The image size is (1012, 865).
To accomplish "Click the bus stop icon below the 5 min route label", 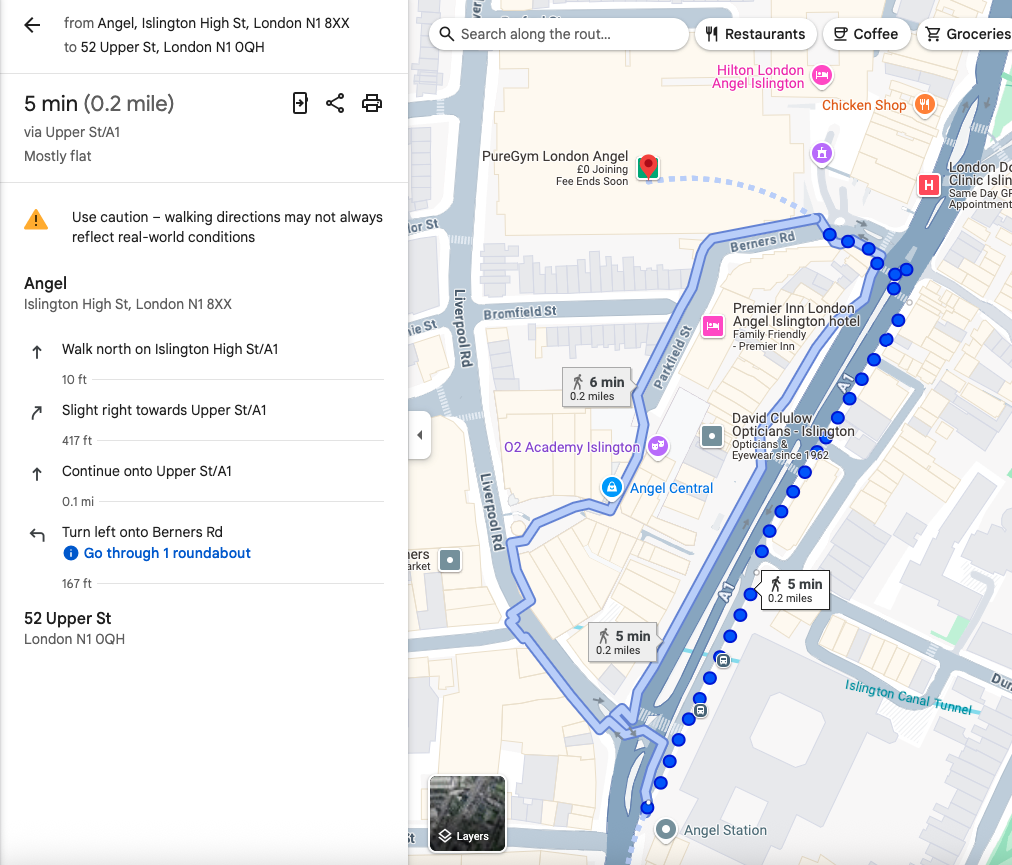I will (724, 660).
